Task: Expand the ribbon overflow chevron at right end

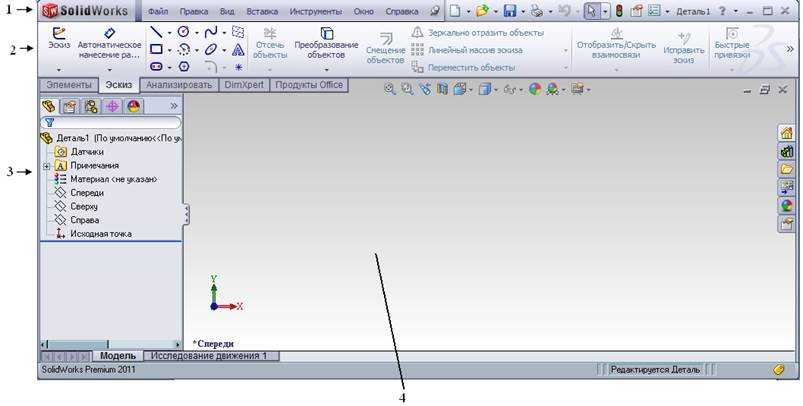Action: (792, 49)
